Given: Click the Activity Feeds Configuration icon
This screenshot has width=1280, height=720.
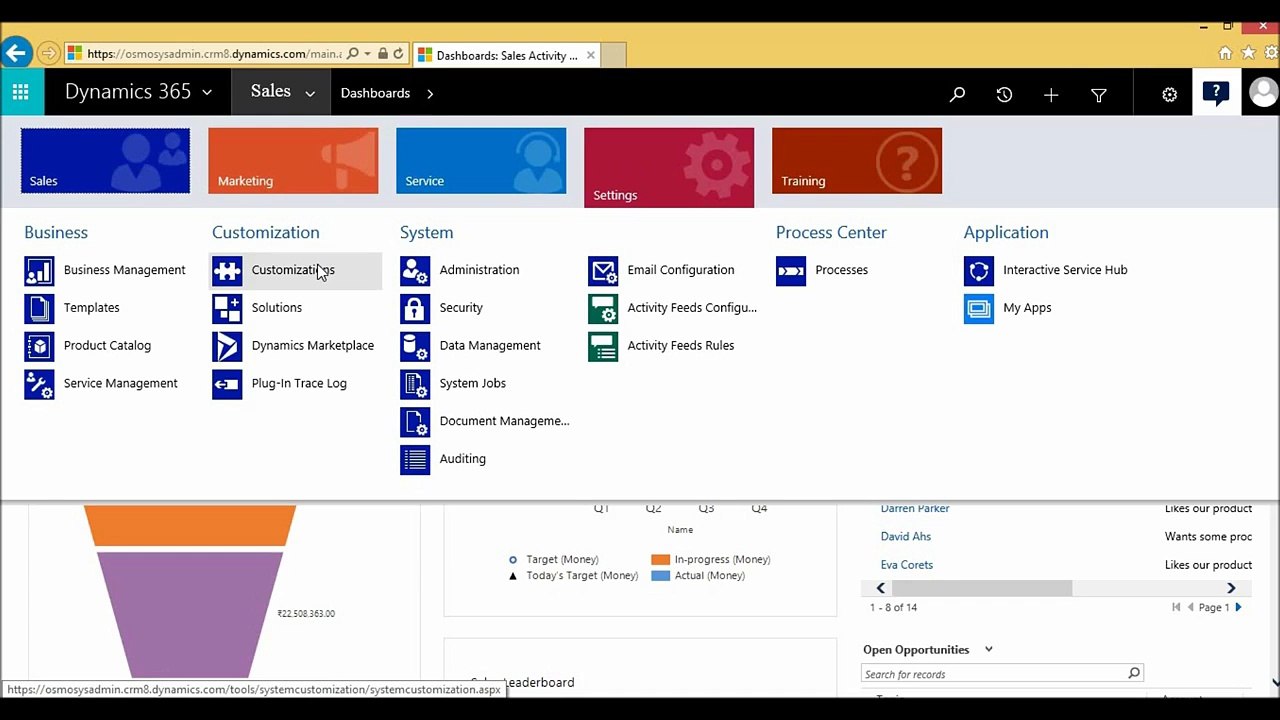Looking at the screenshot, I should tap(603, 308).
